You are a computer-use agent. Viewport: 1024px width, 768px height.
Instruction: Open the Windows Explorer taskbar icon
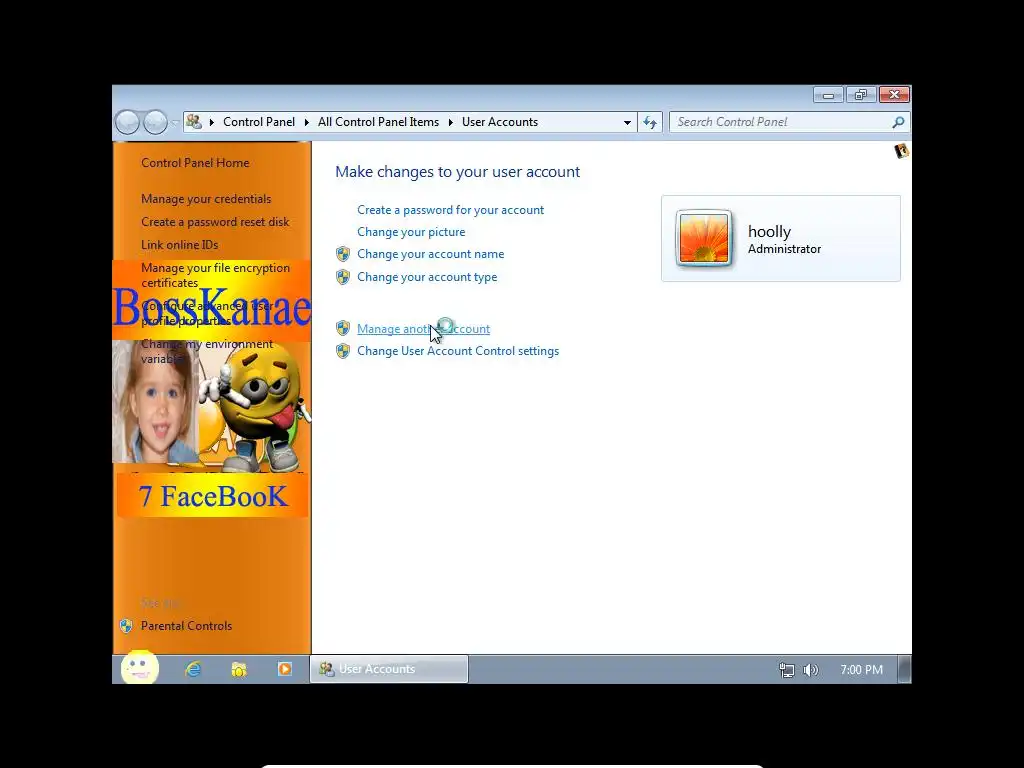pos(239,669)
